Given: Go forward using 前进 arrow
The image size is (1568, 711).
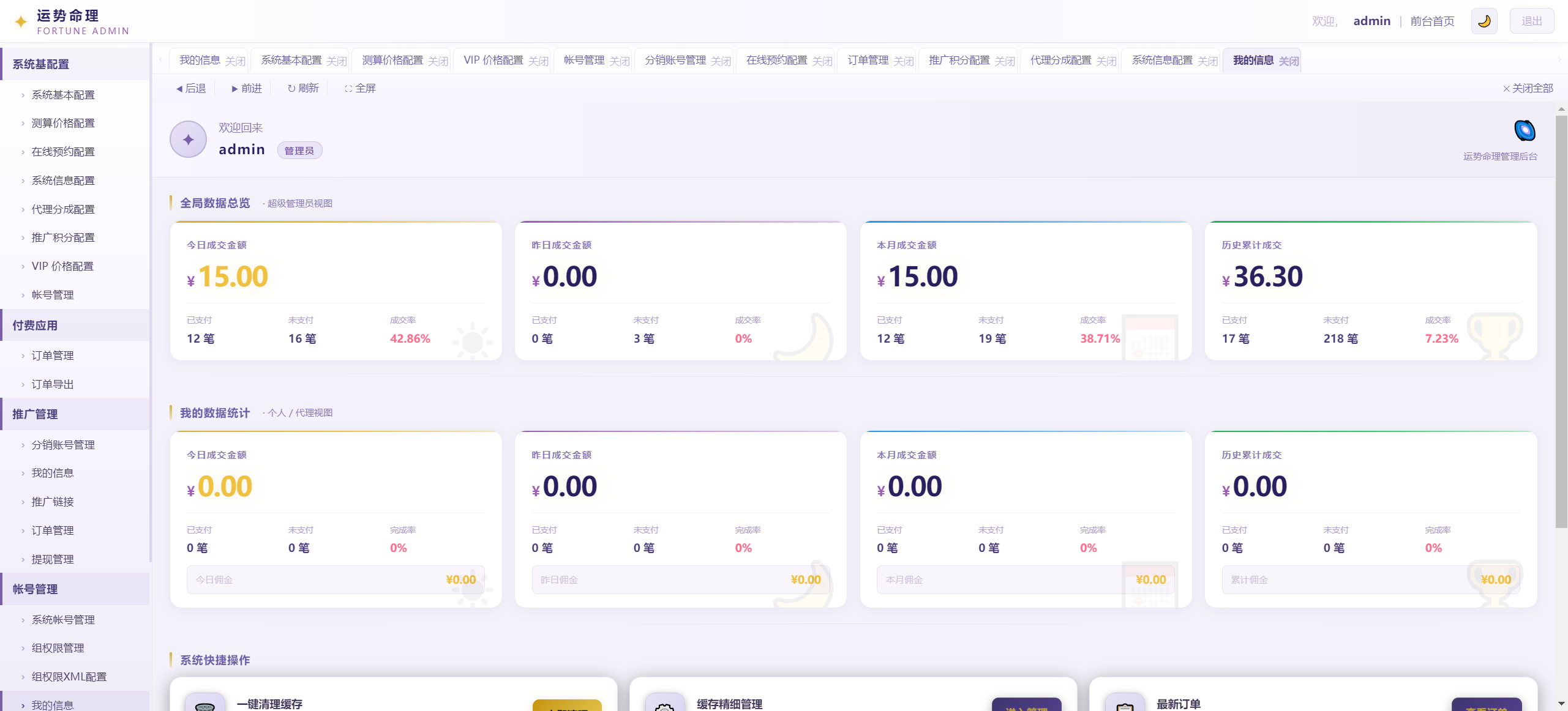Looking at the screenshot, I should [x=247, y=88].
